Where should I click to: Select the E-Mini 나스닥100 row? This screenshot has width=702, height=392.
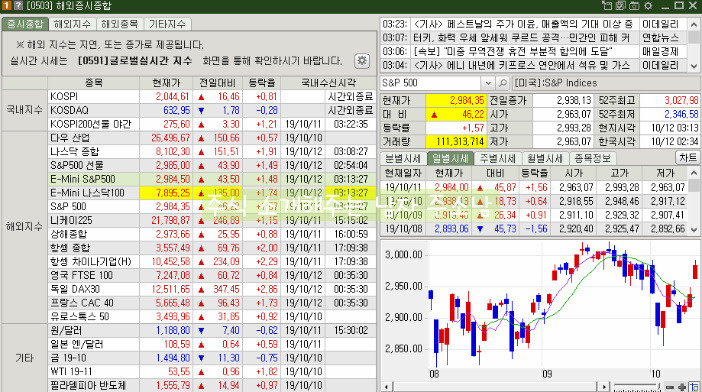coord(212,193)
